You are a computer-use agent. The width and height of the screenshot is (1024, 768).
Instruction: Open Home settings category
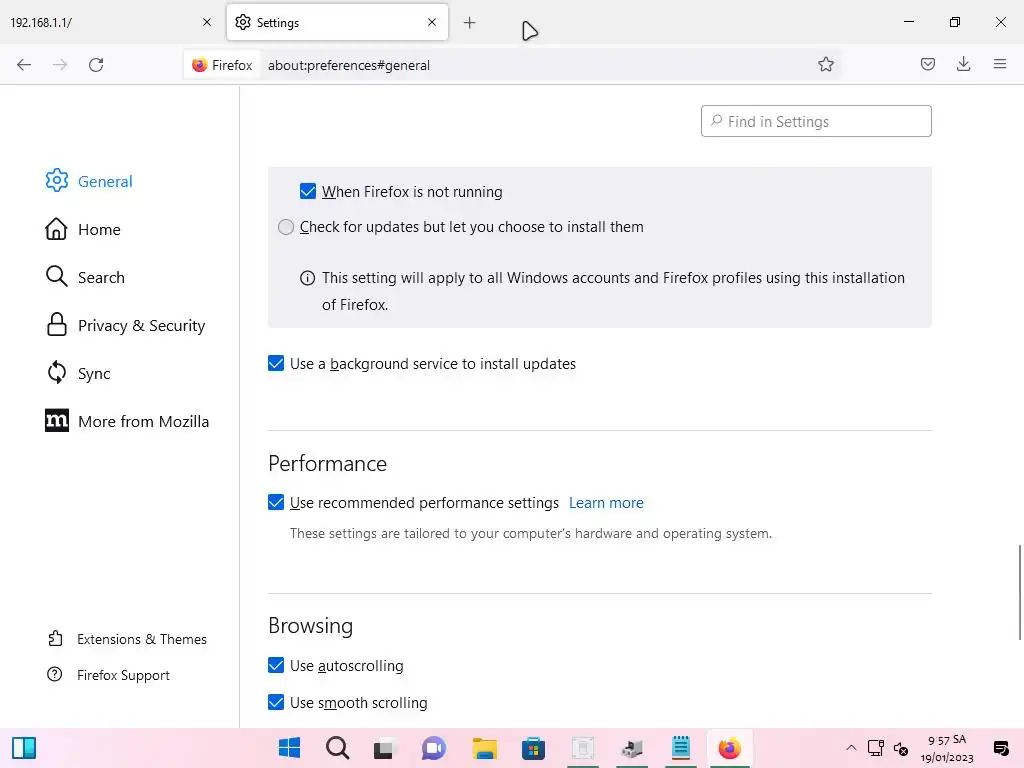[x=83, y=229]
